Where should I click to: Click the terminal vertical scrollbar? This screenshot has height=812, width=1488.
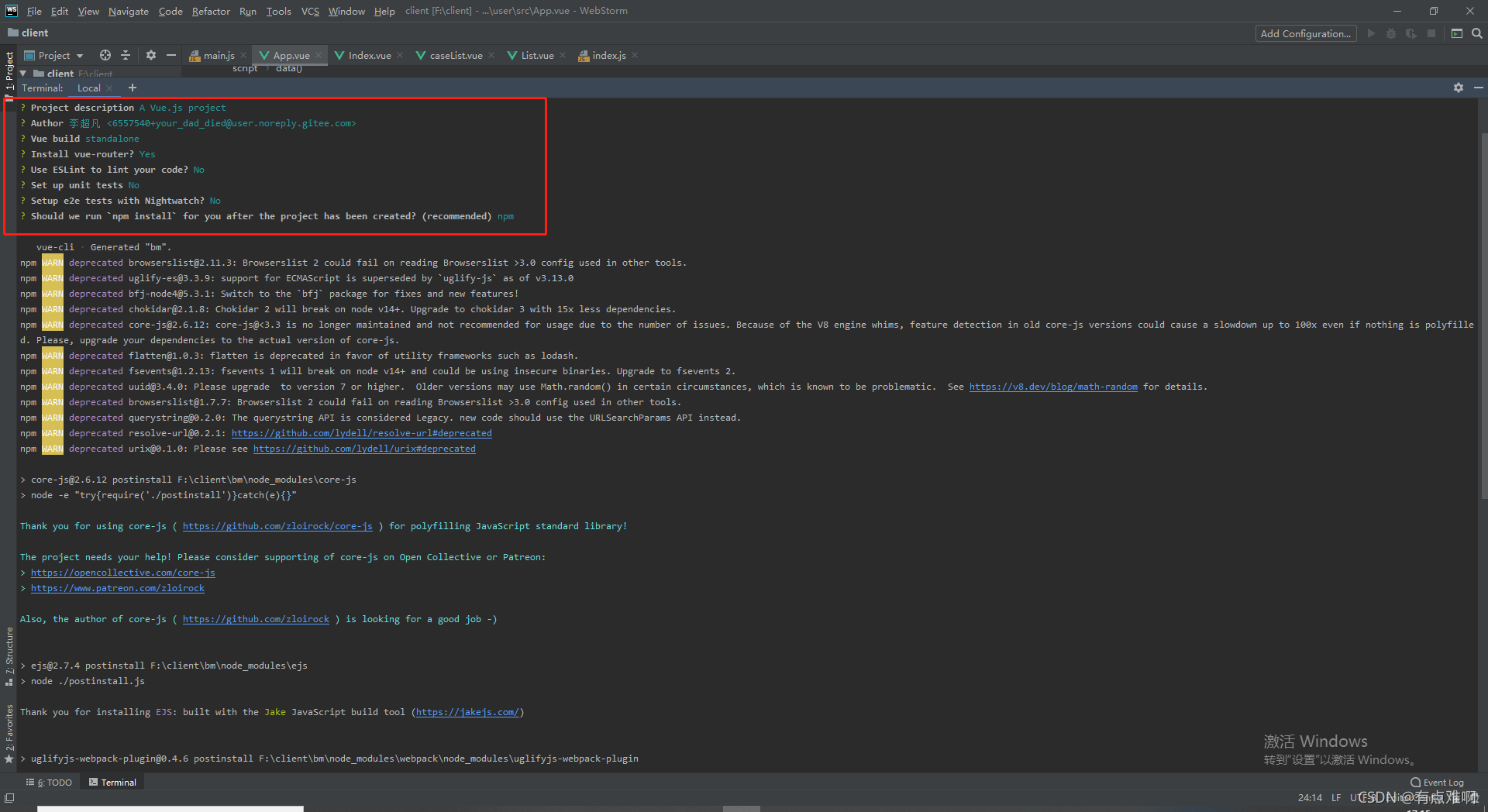(1483, 316)
